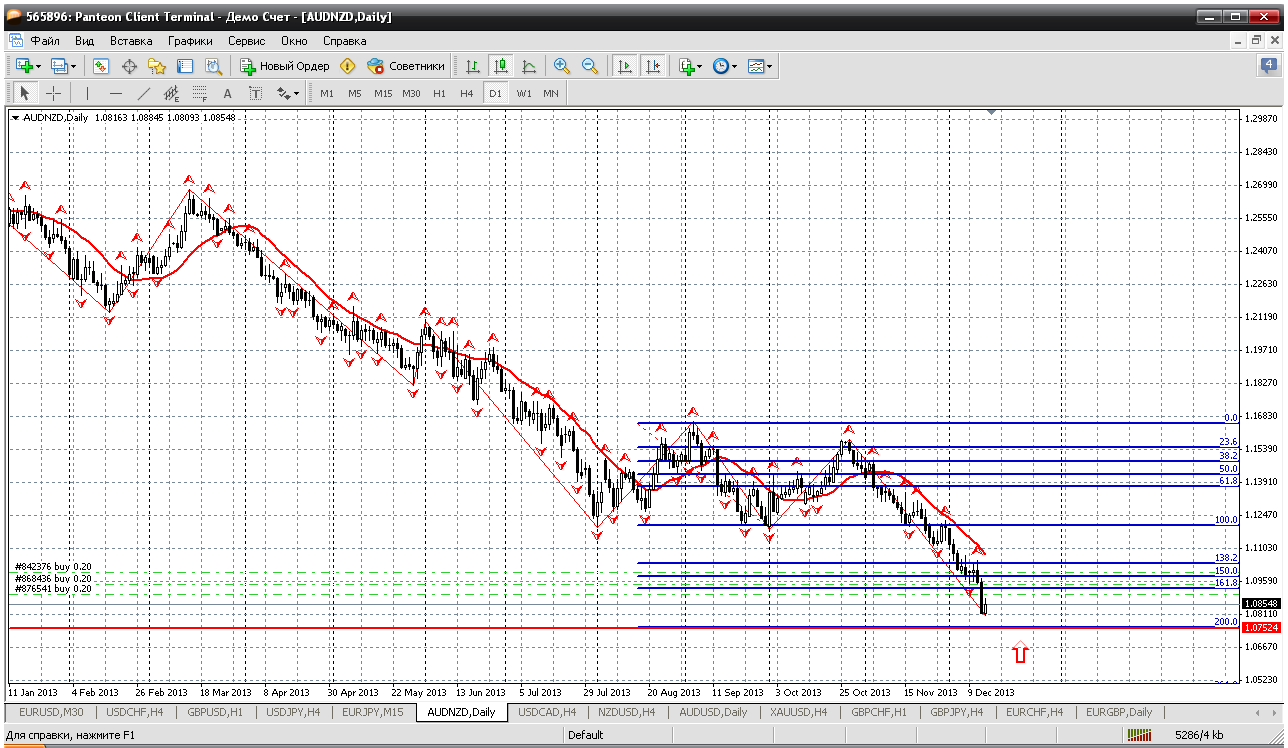The width and height of the screenshot is (1288, 748).
Task: Pick the trendline drawing tool
Action: 143,93
